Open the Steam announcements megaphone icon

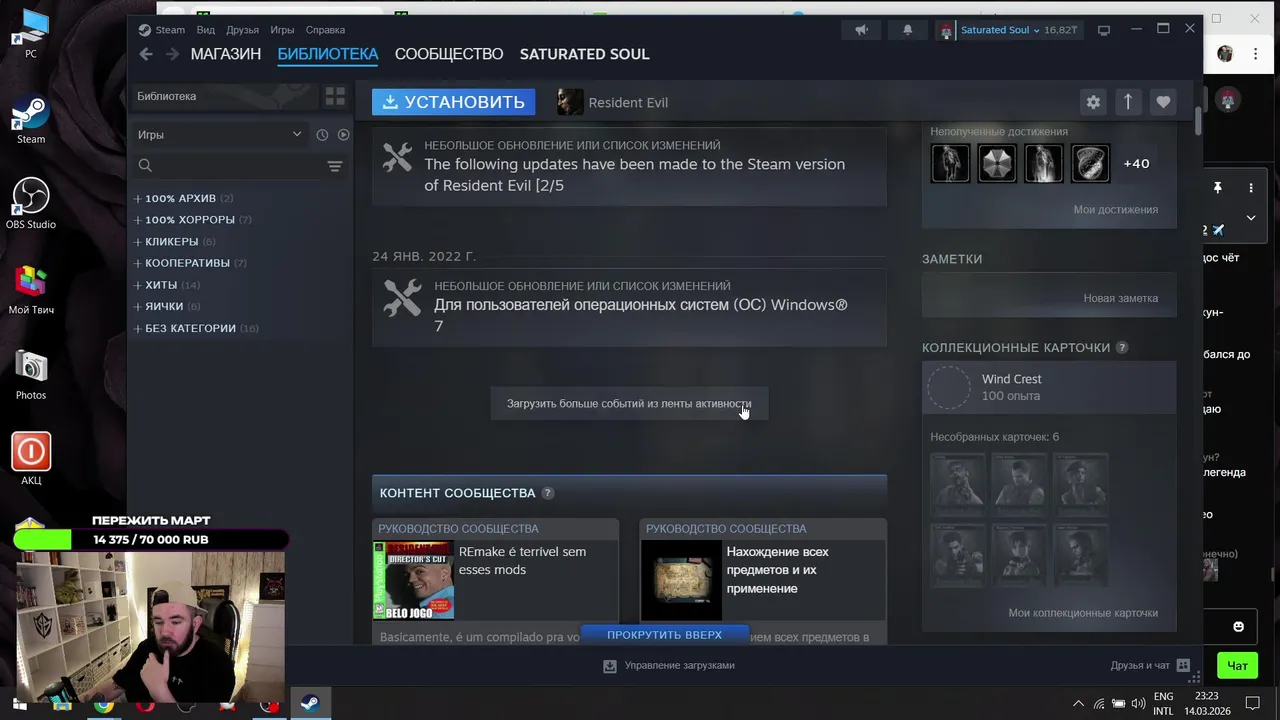pyautogui.click(x=861, y=30)
